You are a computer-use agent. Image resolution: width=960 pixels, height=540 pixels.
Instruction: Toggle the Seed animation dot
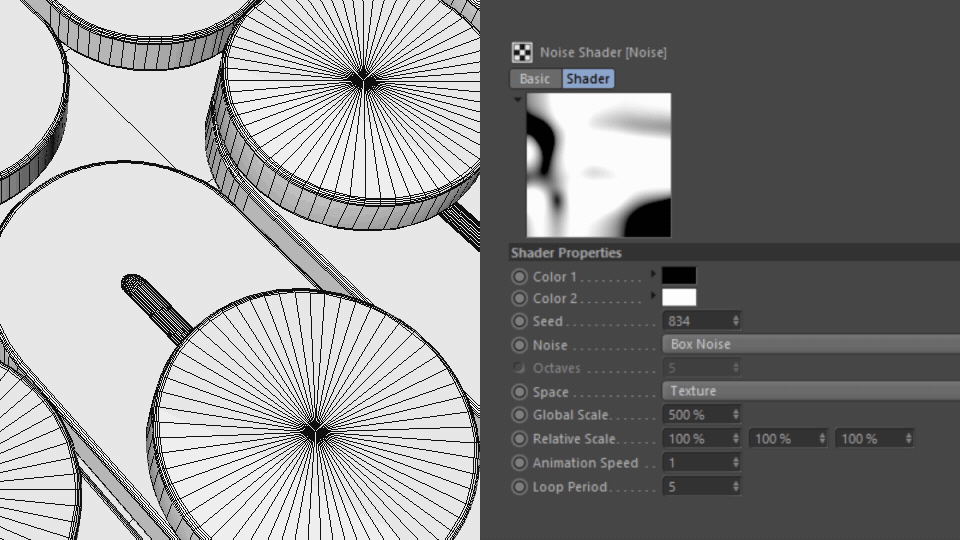pos(519,321)
